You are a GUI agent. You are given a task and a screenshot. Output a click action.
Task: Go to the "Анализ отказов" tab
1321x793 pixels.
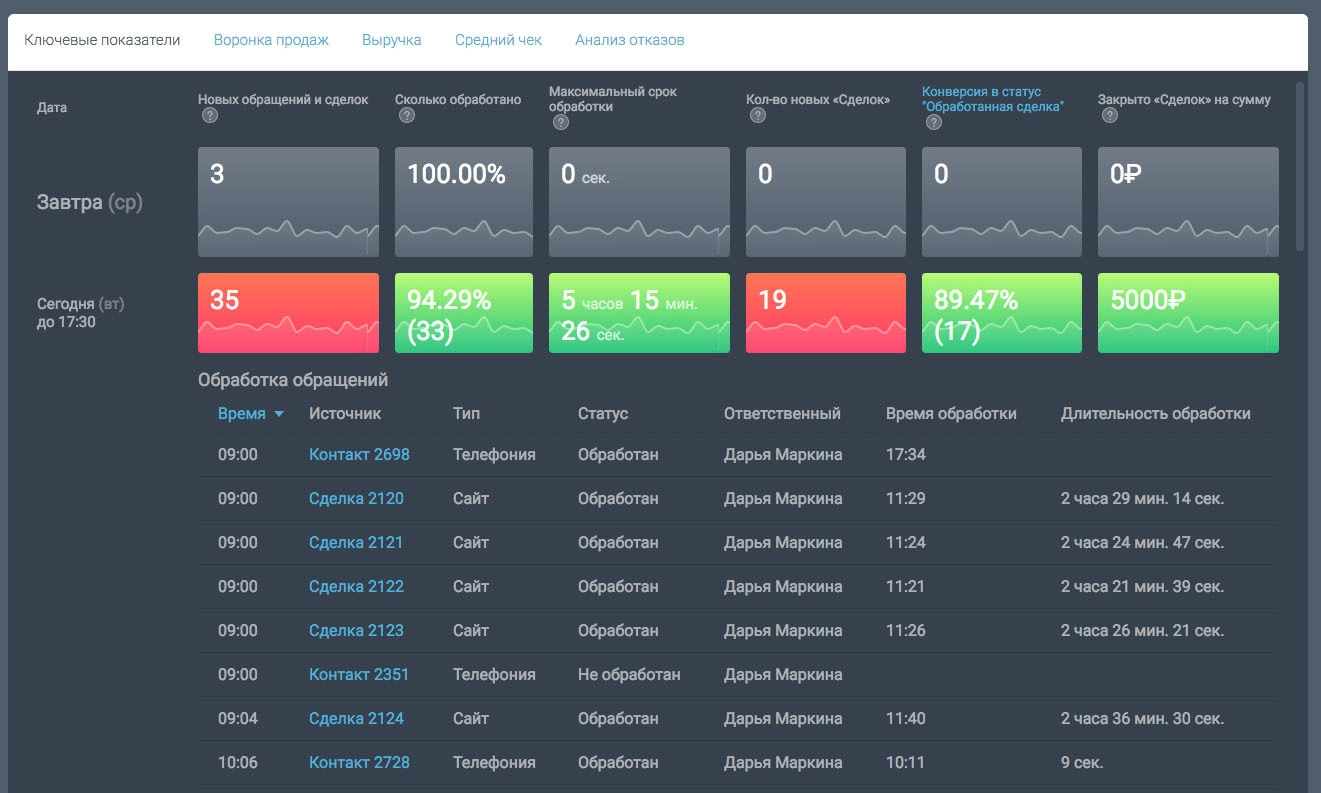coord(629,40)
